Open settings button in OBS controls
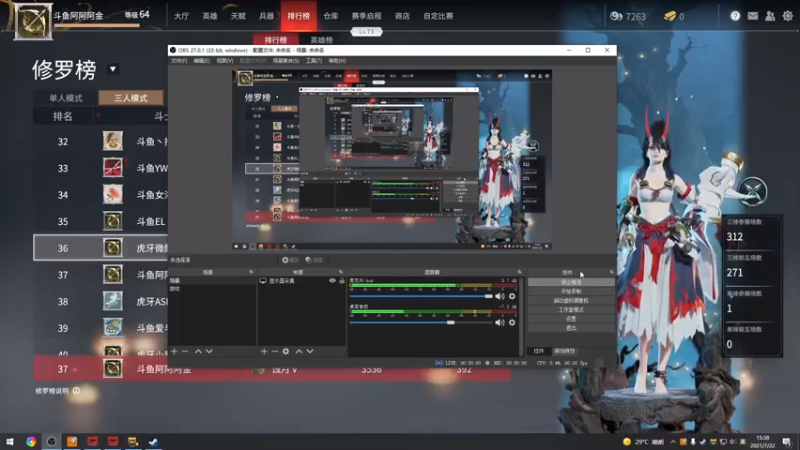800x450 pixels. 571,319
